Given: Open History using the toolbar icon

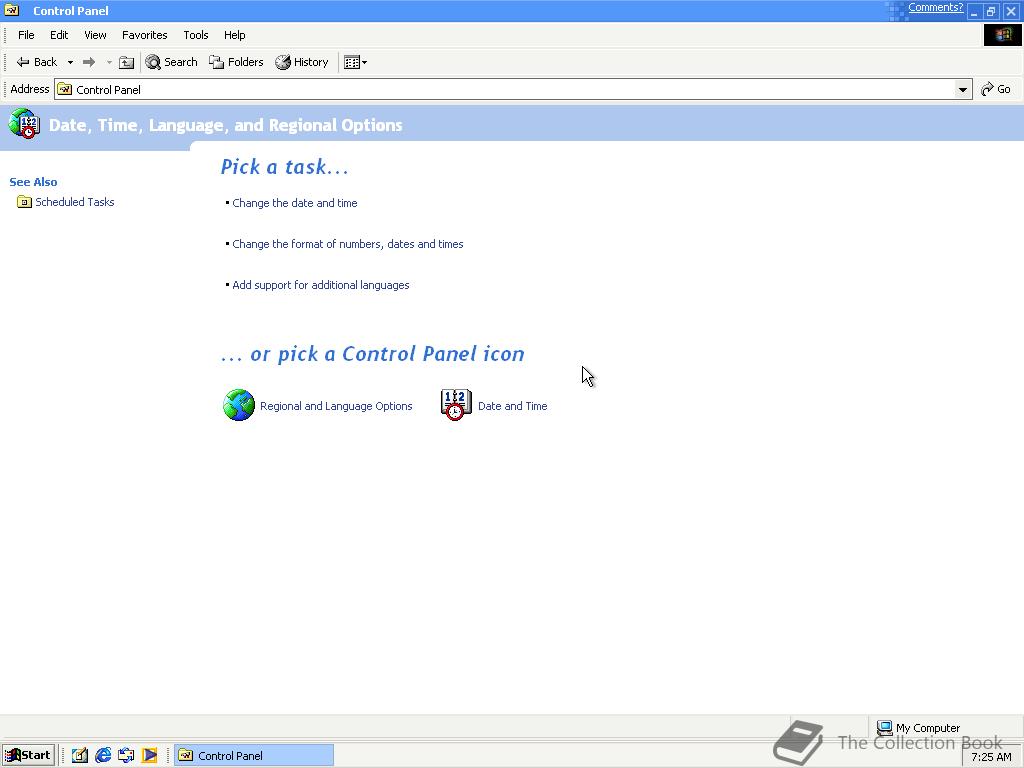Looking at the screenshot, I should tap(302, 61).
